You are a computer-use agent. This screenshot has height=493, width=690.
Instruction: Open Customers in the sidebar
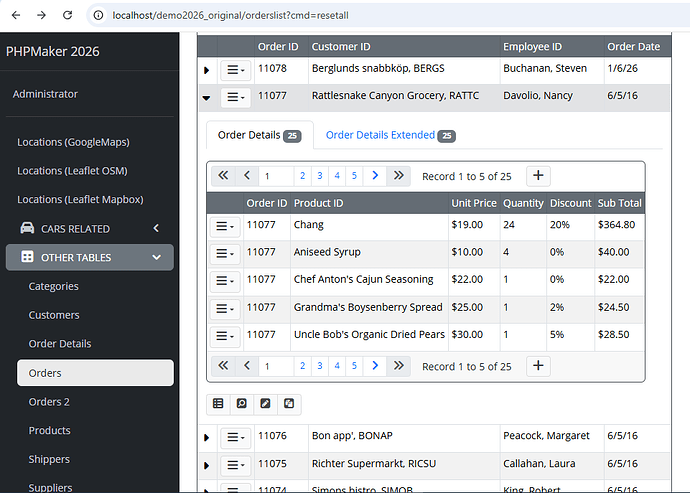click(x=54, y=315)
